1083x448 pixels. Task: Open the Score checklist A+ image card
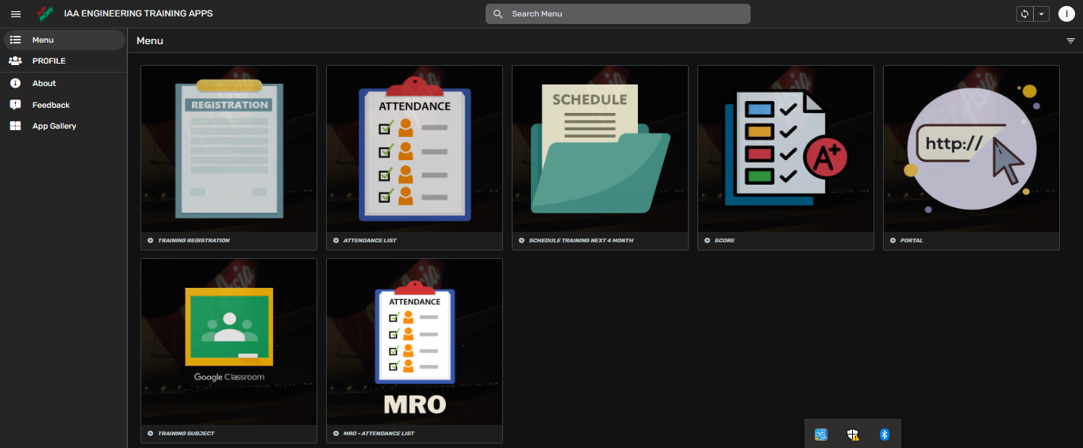pos(786,149)
